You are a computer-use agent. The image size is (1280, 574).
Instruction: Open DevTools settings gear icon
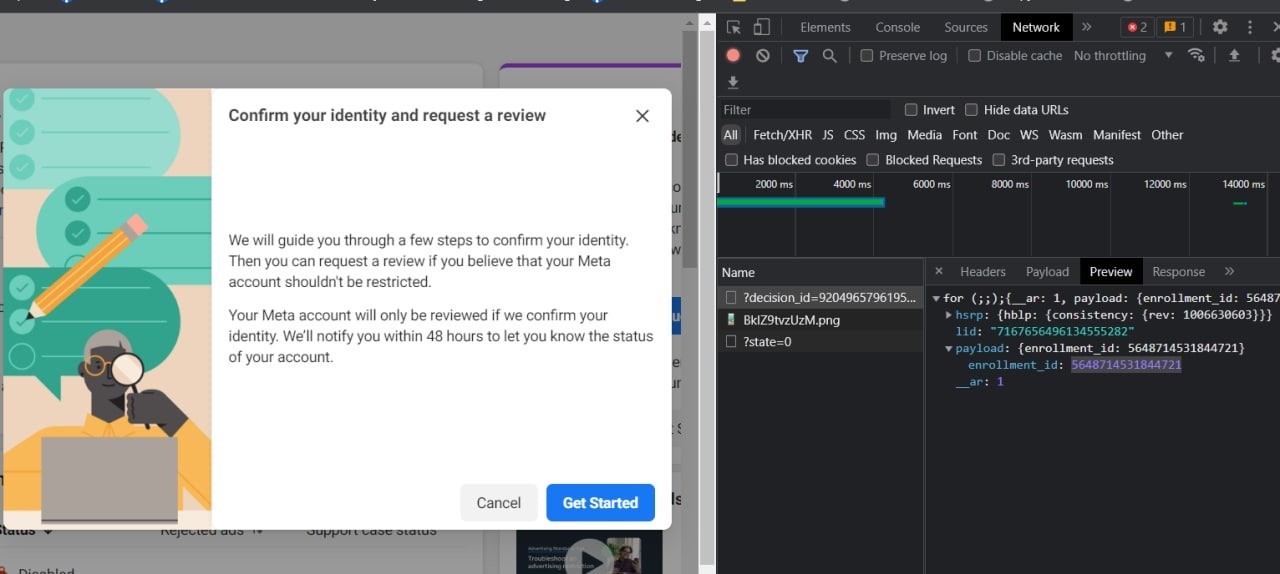pyautogui.click(x=1220, y=27)
